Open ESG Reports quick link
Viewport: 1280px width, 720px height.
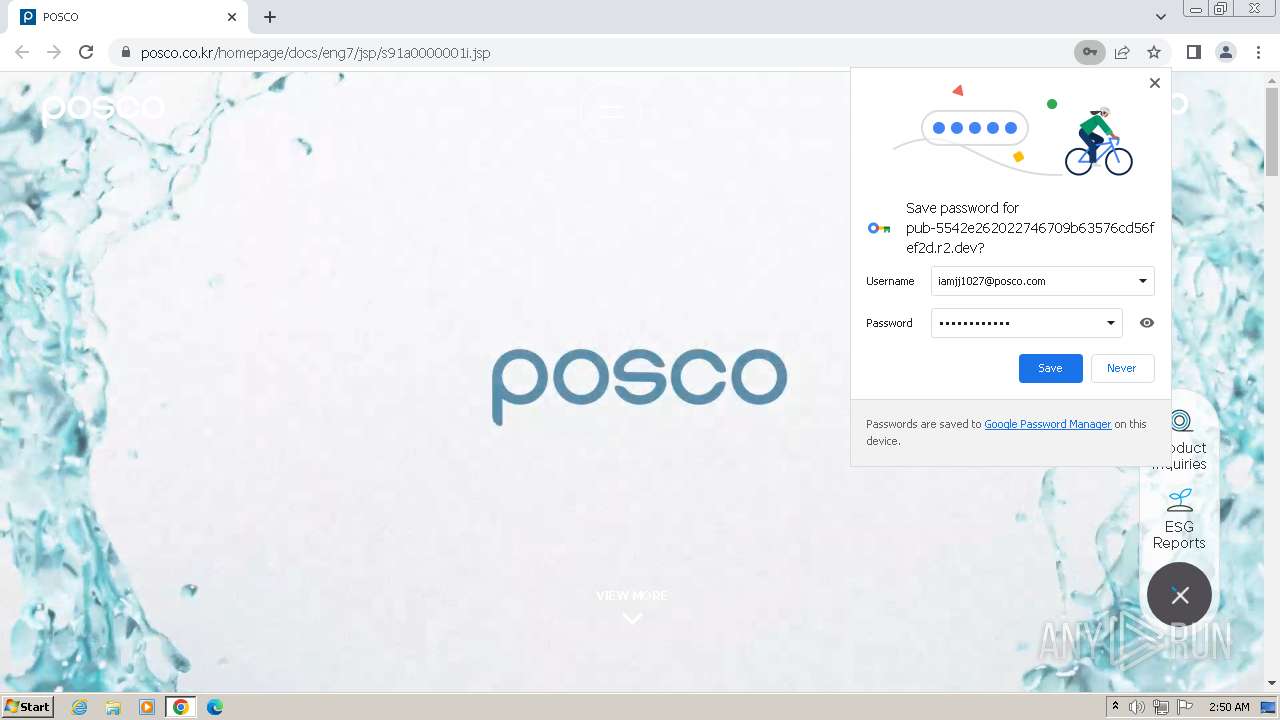click(1179, 519)
